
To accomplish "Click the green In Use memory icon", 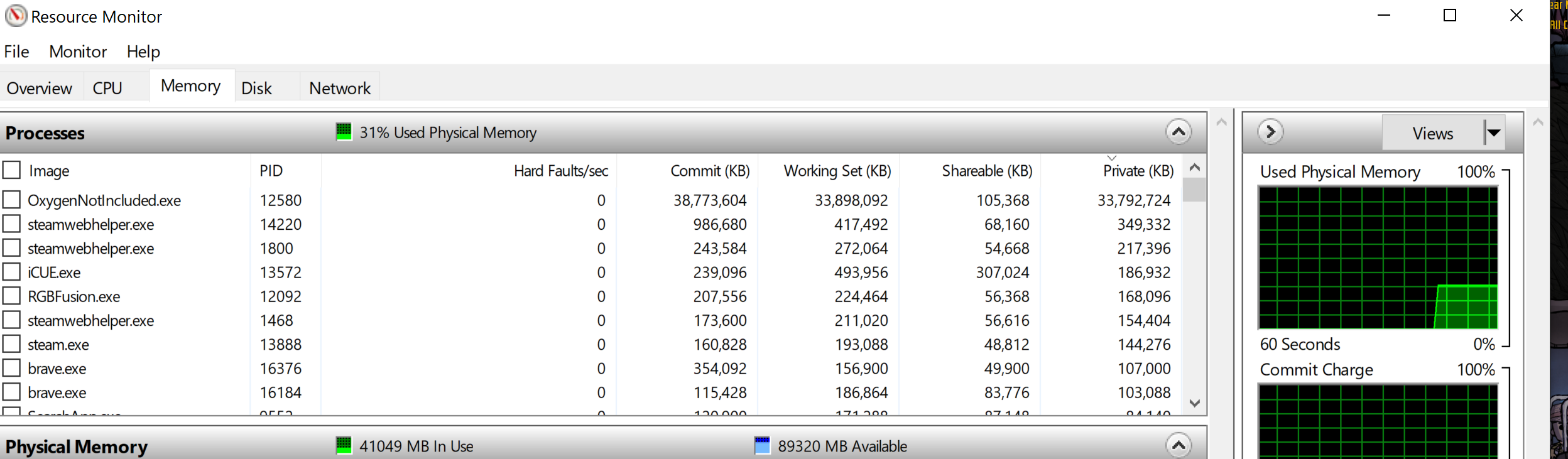I will click(344, 446).
